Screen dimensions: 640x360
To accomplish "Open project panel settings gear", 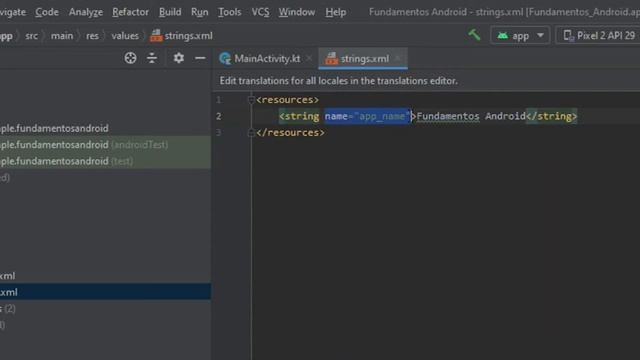I will [x=178, y=58].
